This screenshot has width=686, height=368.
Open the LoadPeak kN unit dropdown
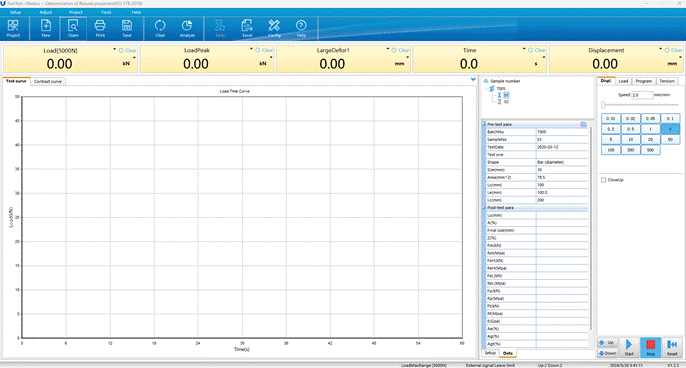[x=271, y=57]
